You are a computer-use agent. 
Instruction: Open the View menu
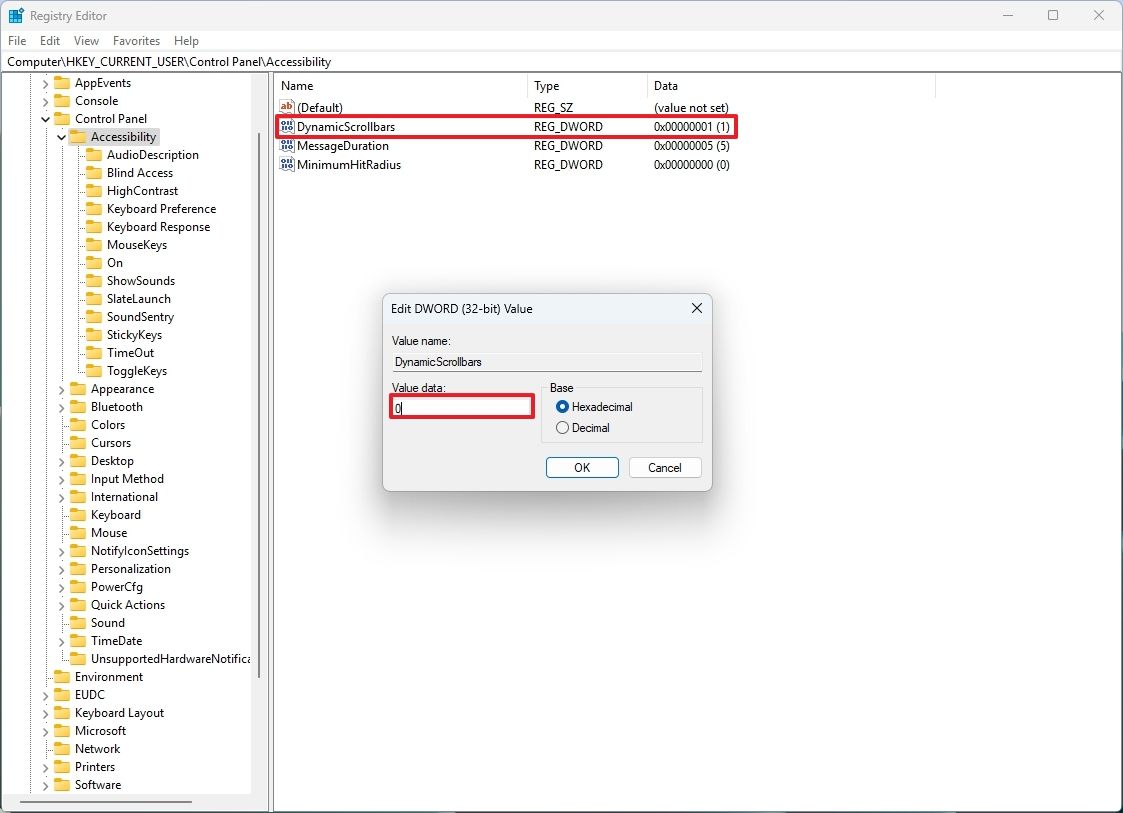pos(86,41)
